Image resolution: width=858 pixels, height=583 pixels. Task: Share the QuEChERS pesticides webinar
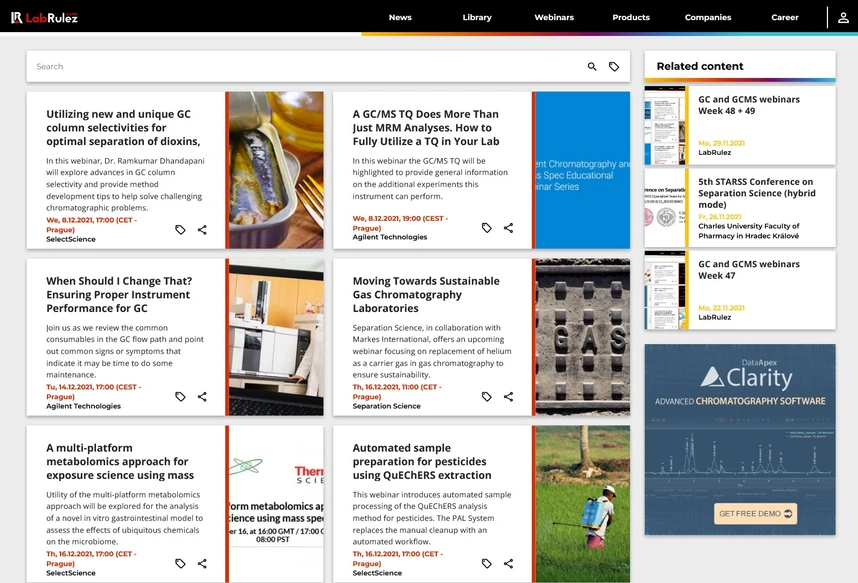tap(508, 563)
